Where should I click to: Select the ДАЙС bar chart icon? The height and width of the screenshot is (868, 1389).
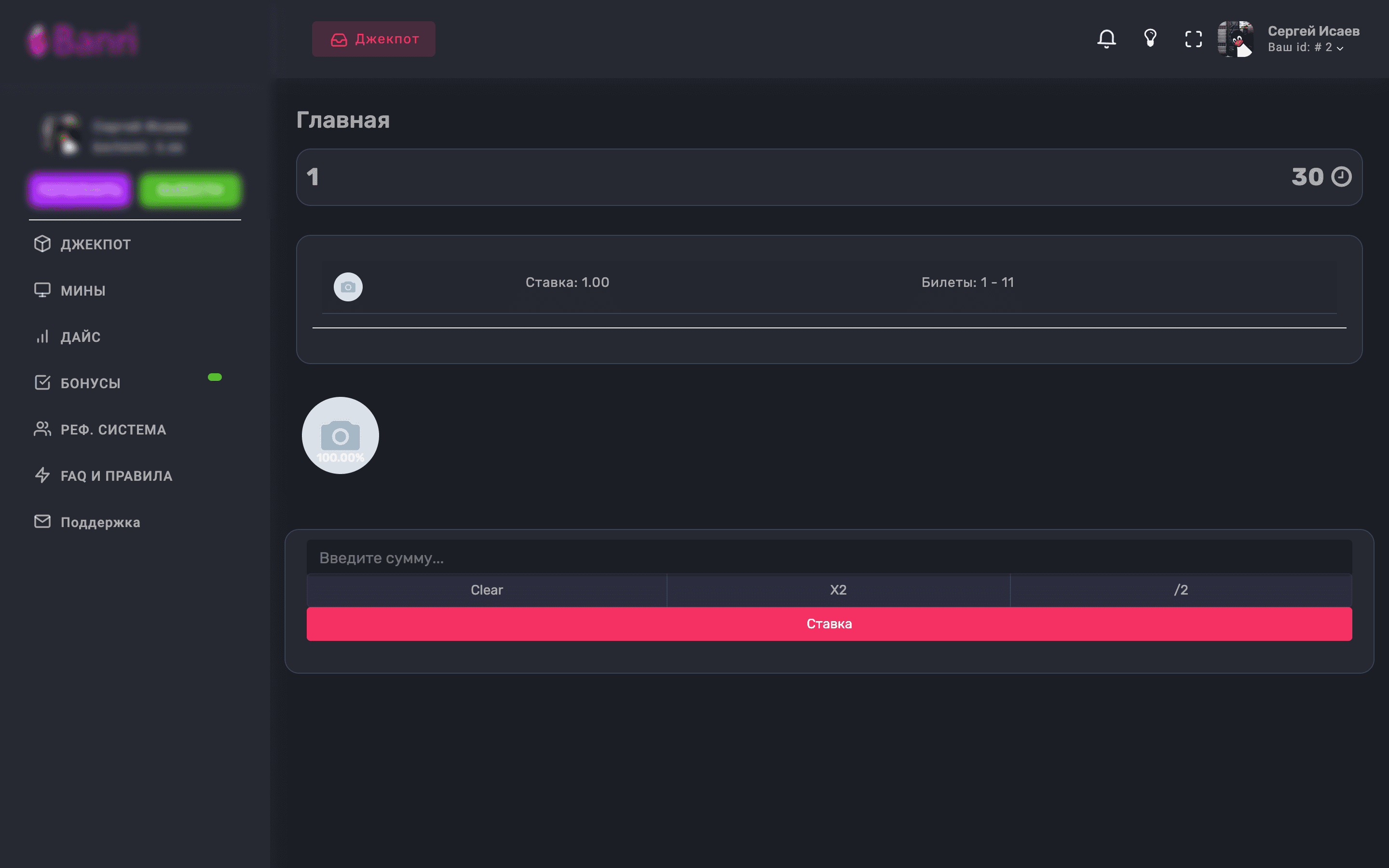click(42, 337)
